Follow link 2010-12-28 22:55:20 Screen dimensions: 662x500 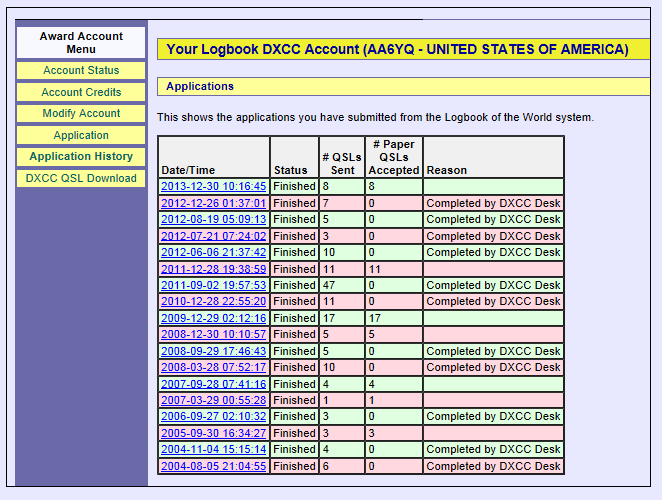click(214, 301)
